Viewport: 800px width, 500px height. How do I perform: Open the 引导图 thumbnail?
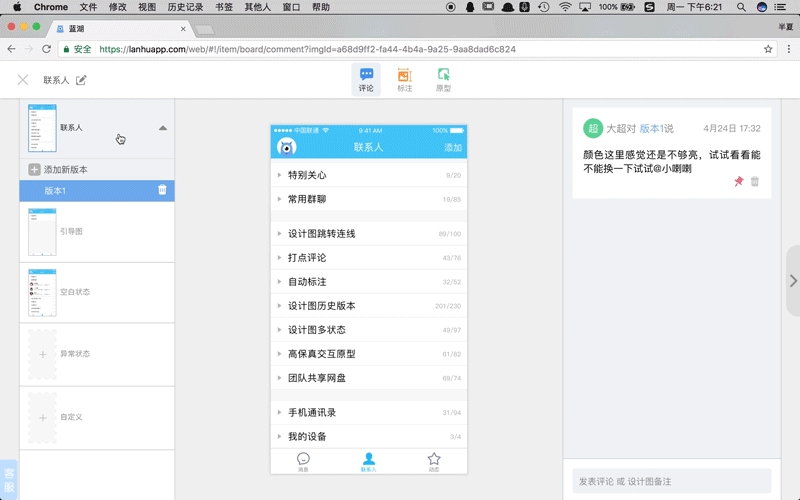coord(42,232)
